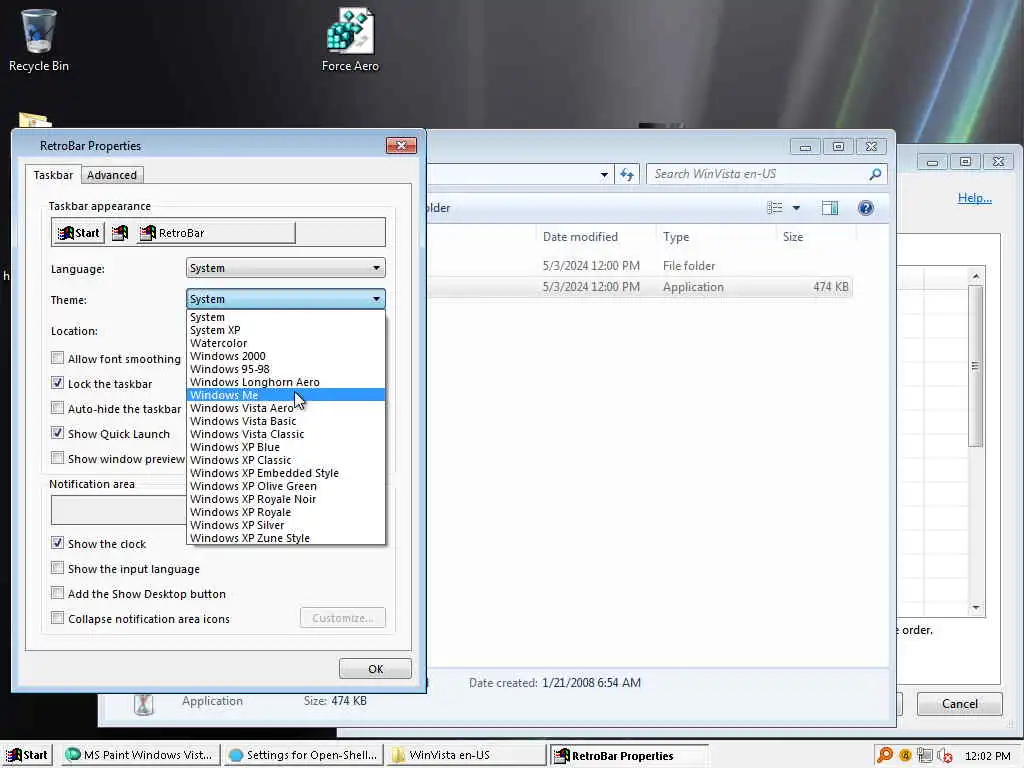
Task: Select Windows XP Royale Noir theme
Action: point(286,500)
